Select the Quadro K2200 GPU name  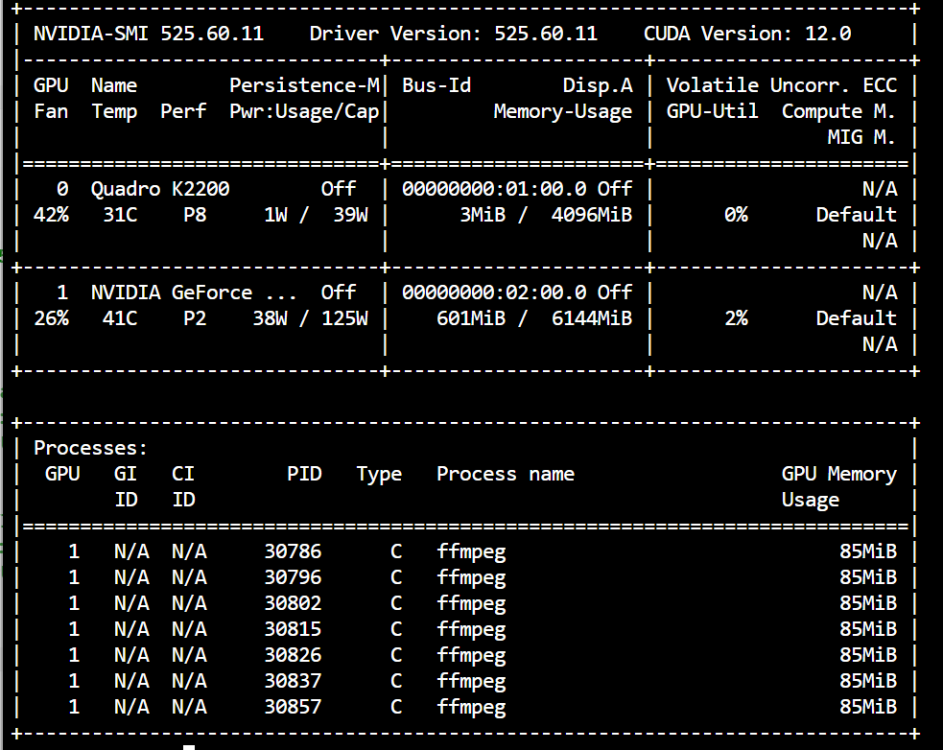click(x=160, y=189)
